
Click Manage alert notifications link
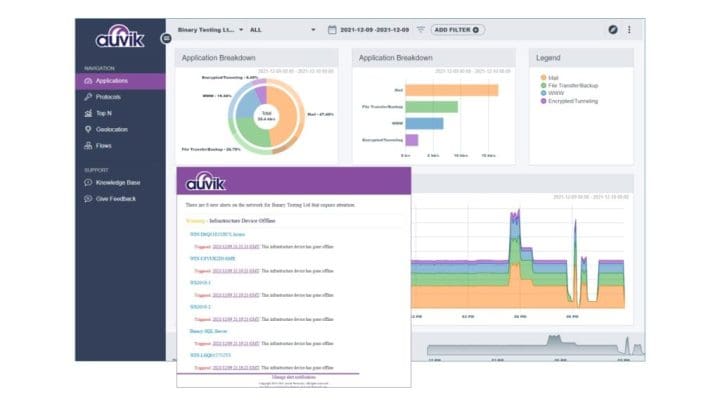[x=294, y=377]
